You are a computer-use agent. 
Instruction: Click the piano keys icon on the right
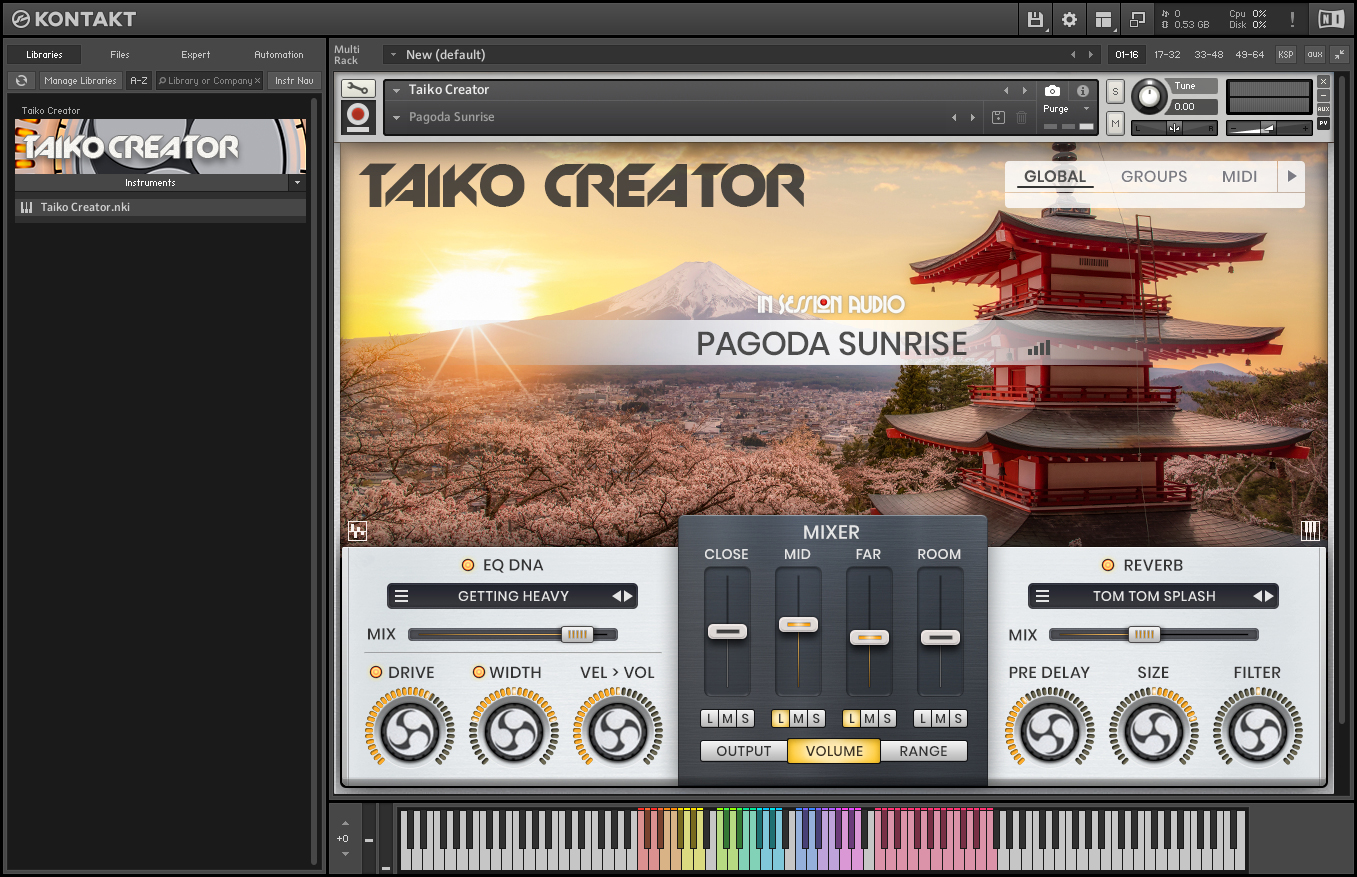pos(1310,531)
